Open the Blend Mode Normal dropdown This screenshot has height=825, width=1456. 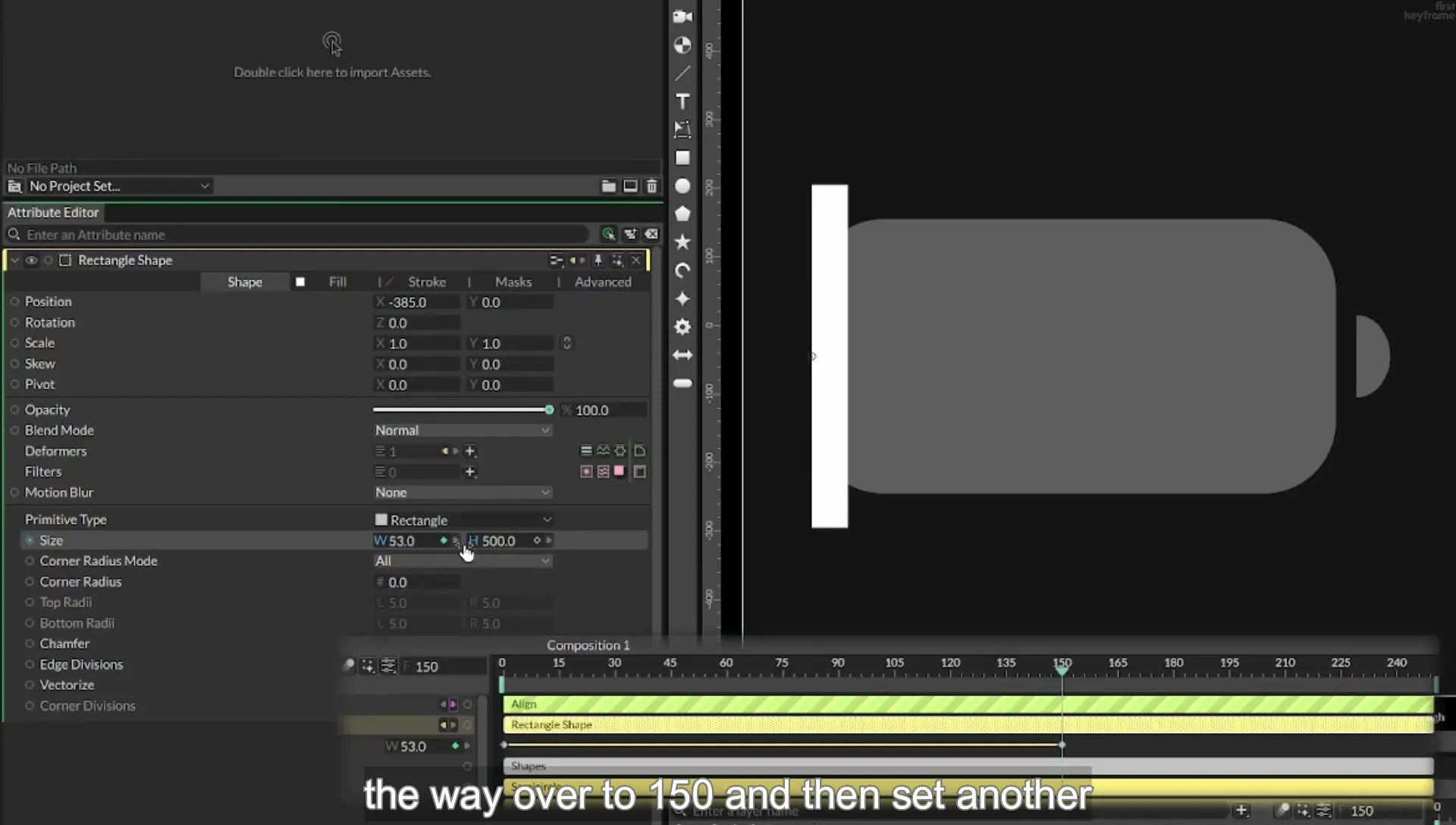point(463,430)
